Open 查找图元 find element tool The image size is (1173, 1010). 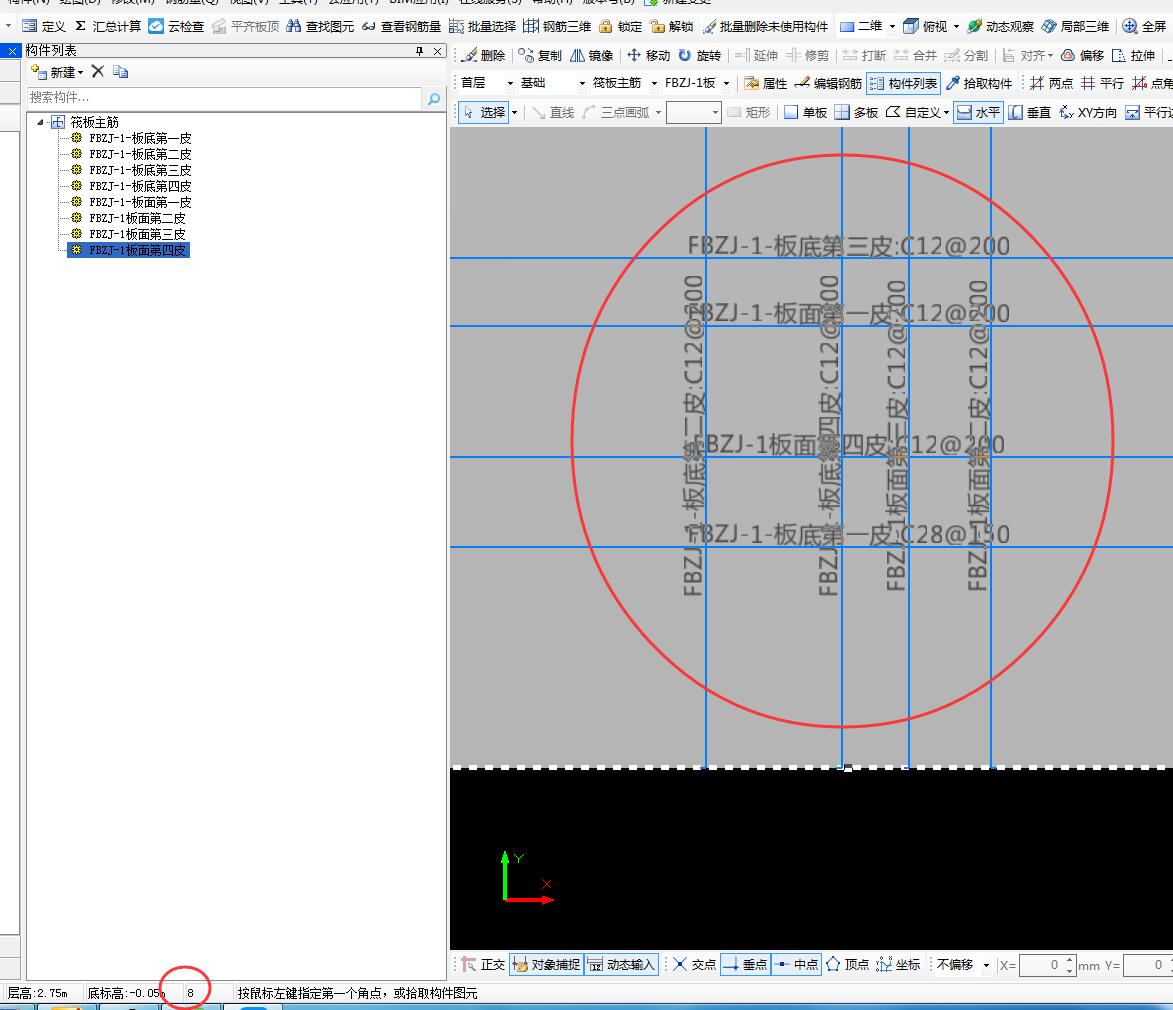pos(320,26)
